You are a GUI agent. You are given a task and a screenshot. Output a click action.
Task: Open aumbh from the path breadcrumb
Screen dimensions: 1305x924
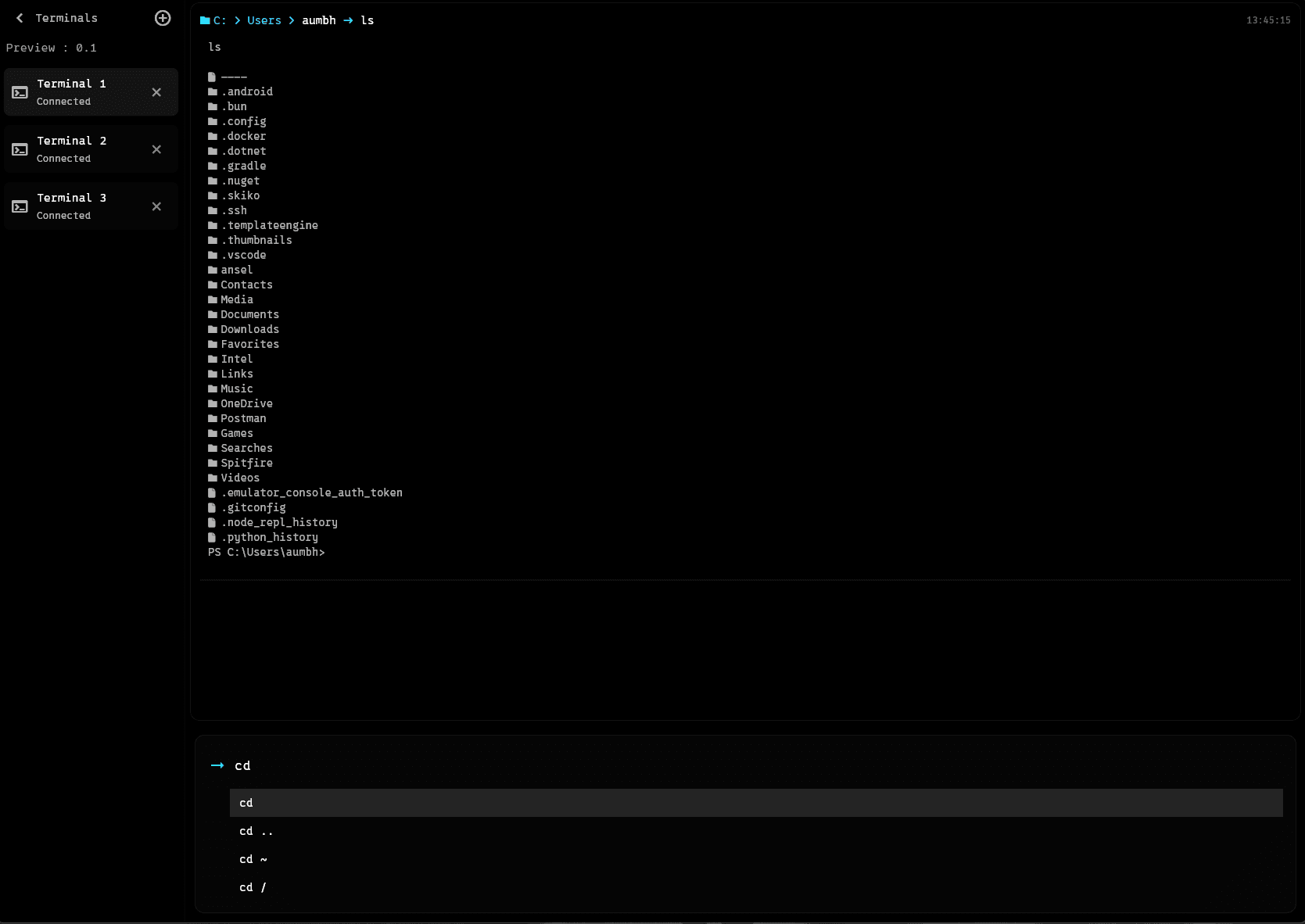coord(319,20)
